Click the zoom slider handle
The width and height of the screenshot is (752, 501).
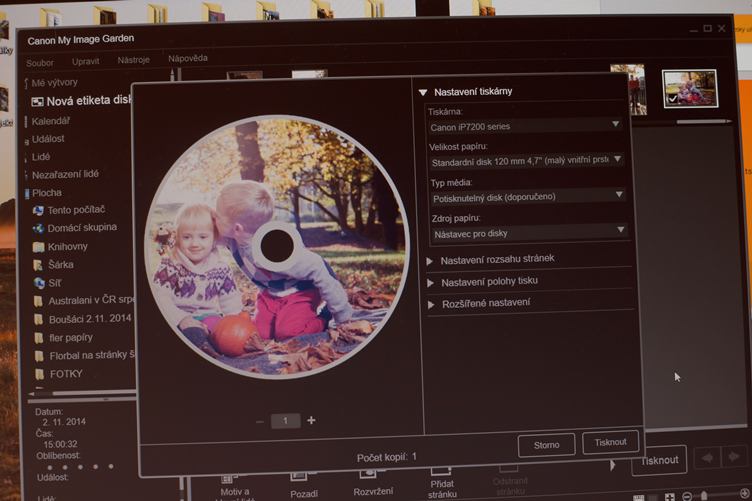click(704, 496)
